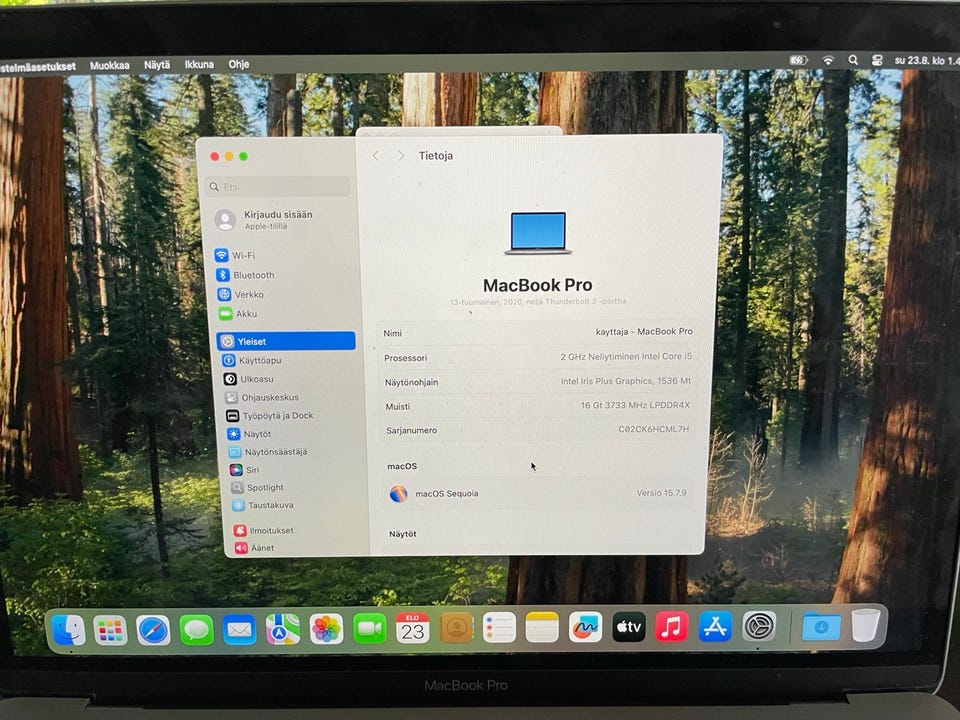Open Contacts from the Dock
960x720 pixels.
[x=457, y=628]
